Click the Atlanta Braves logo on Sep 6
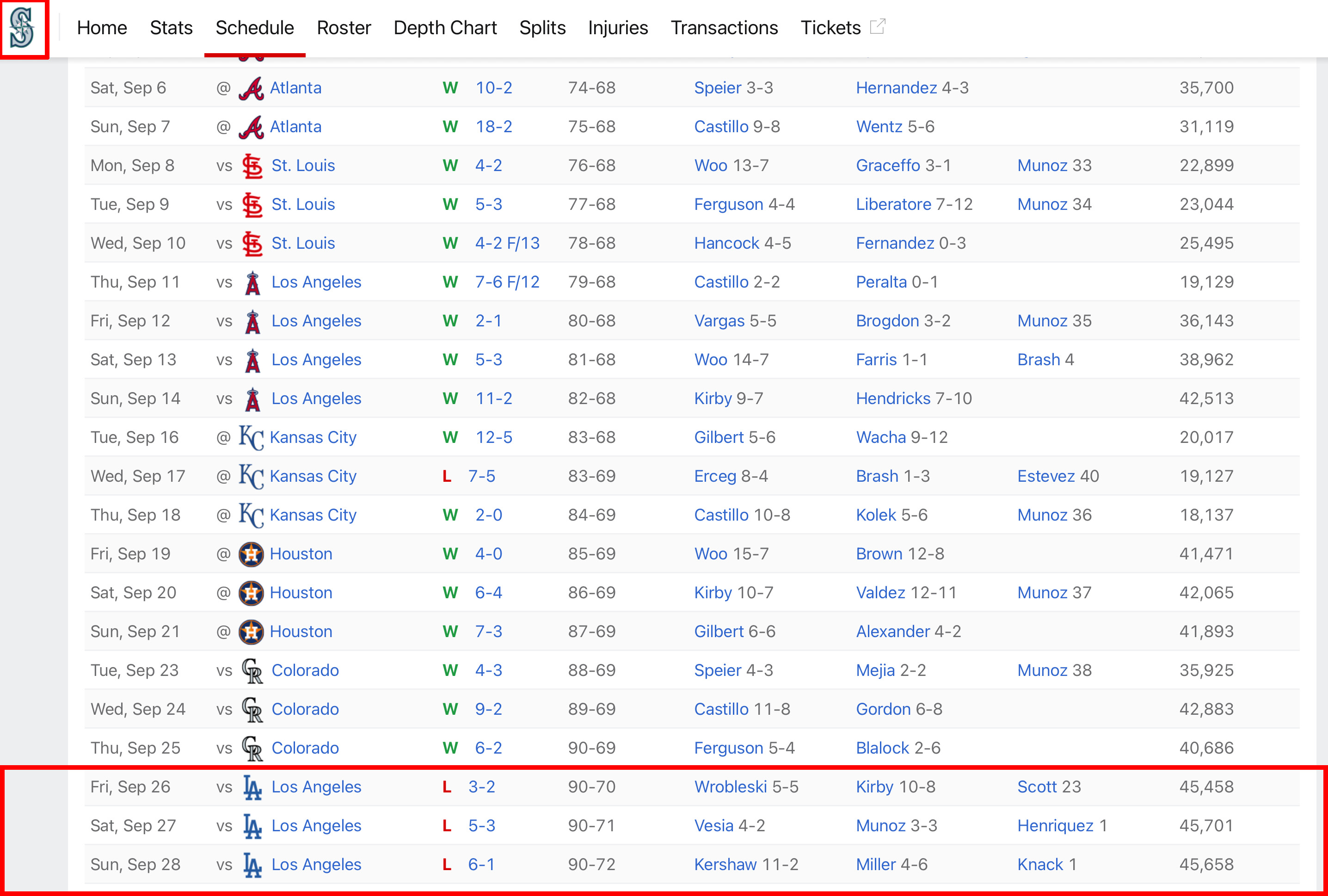The image size is (1328, 896). pos(251,88)
